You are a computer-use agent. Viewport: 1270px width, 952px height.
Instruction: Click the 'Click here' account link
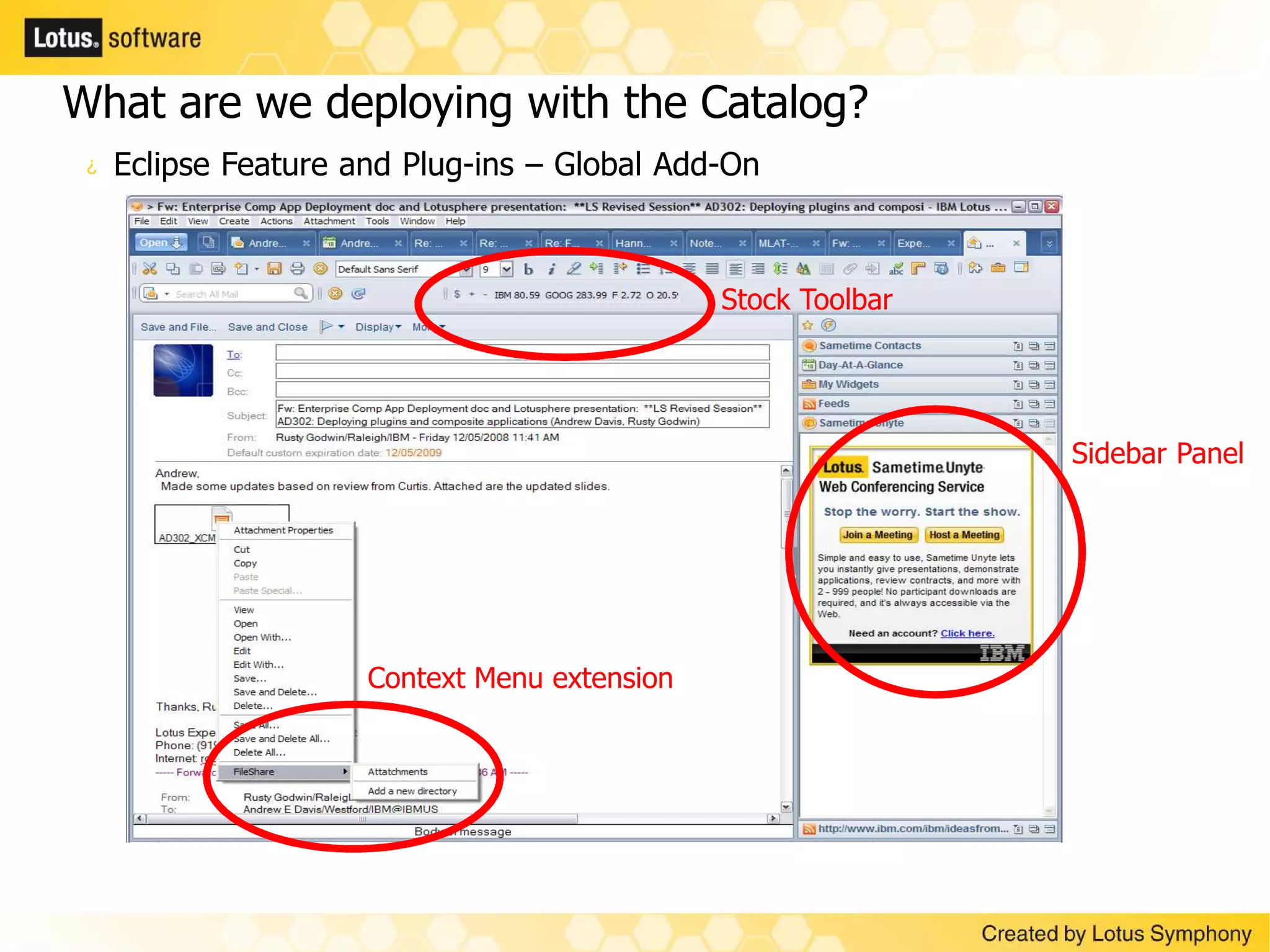coord(967,633)
